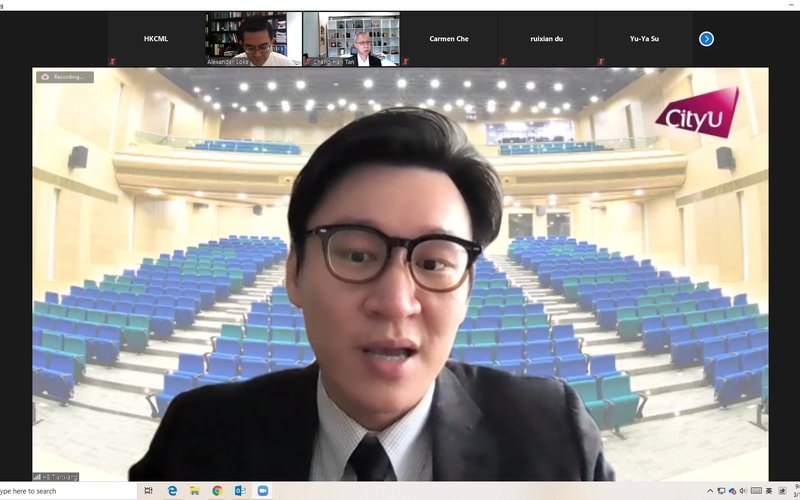Click the speaker's name label at bottom-left
The width and height of the screenshot is (800, 500).
pos(56,476)
